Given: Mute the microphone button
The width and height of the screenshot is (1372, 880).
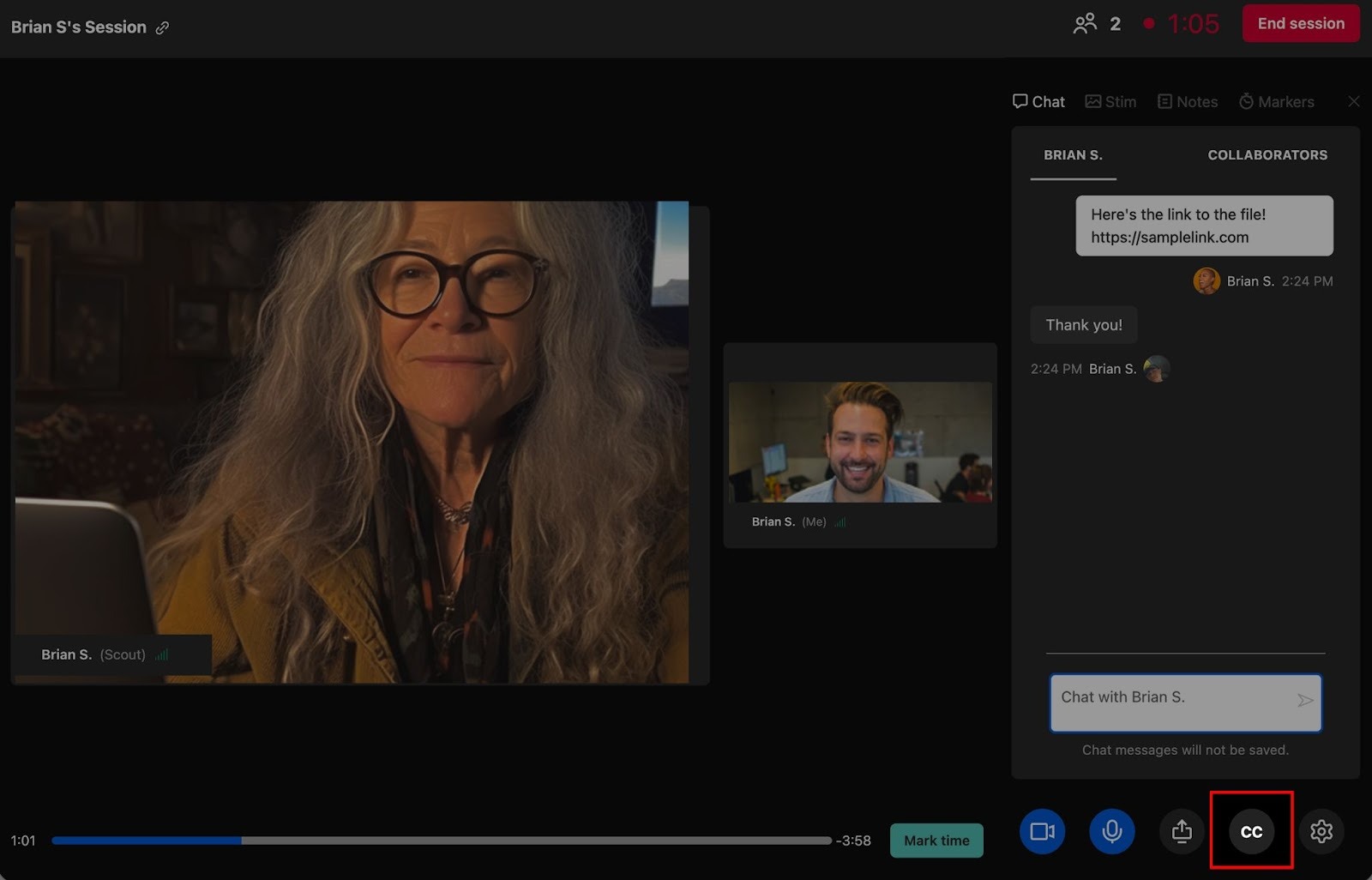Looking at the screenshot, I should 1111,831.
